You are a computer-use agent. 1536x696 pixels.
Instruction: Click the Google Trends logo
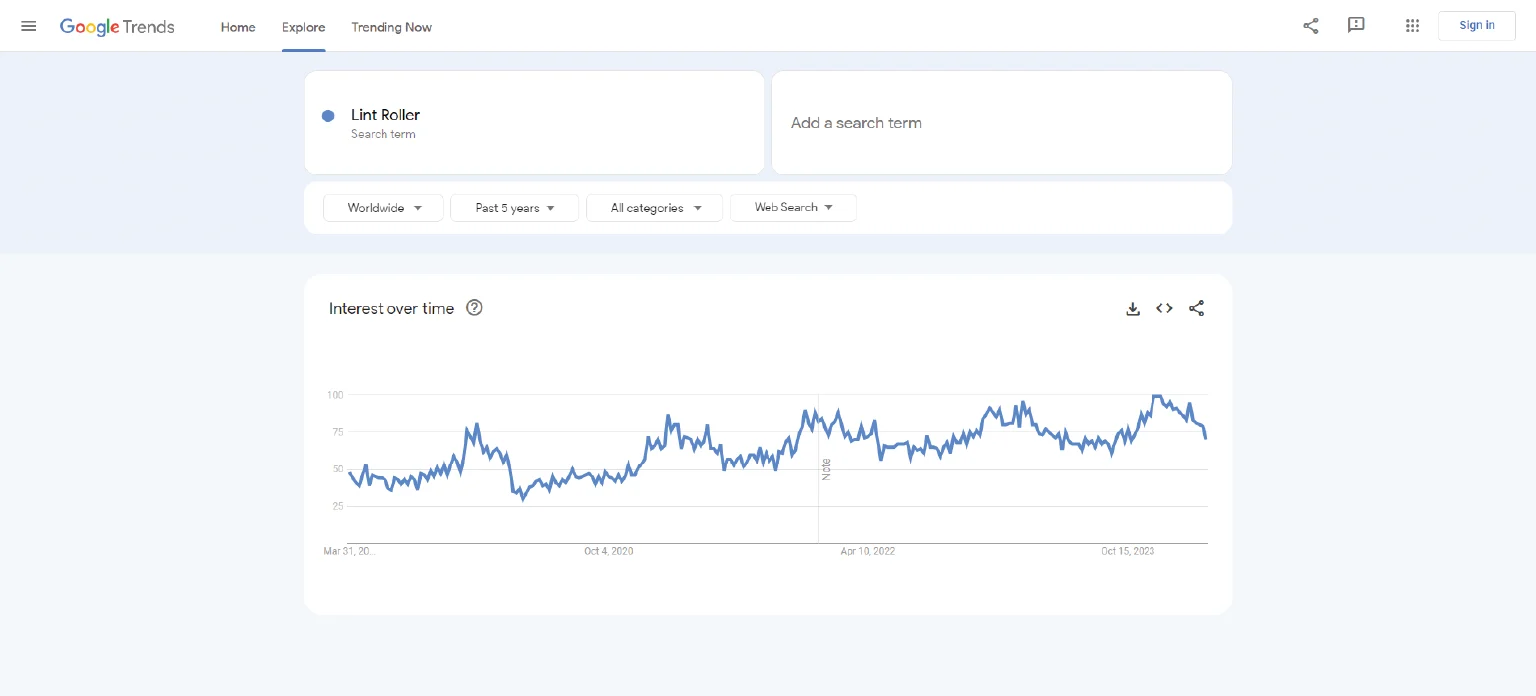click(117, 27)
